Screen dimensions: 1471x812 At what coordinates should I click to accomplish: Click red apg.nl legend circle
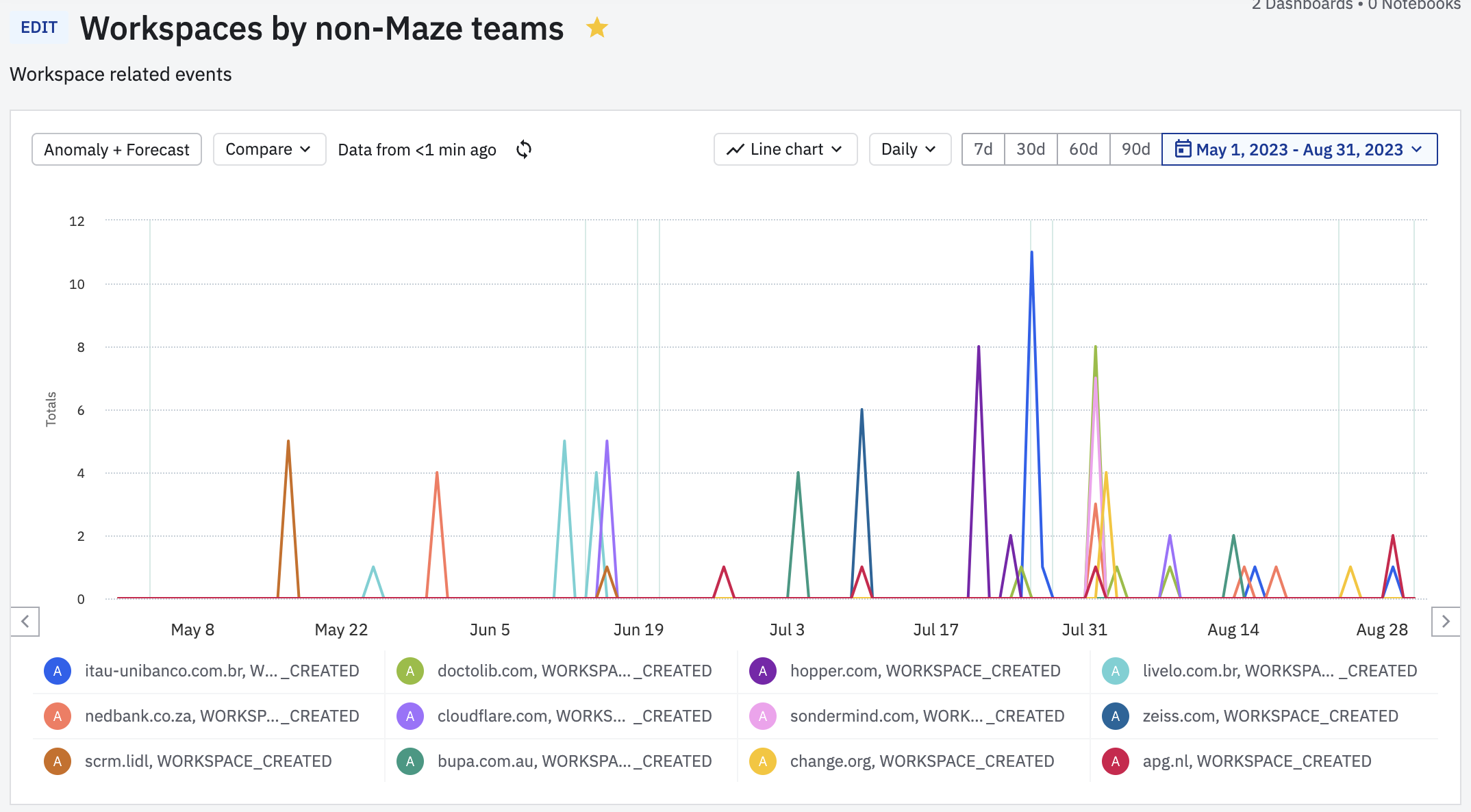click(1115, 761)
